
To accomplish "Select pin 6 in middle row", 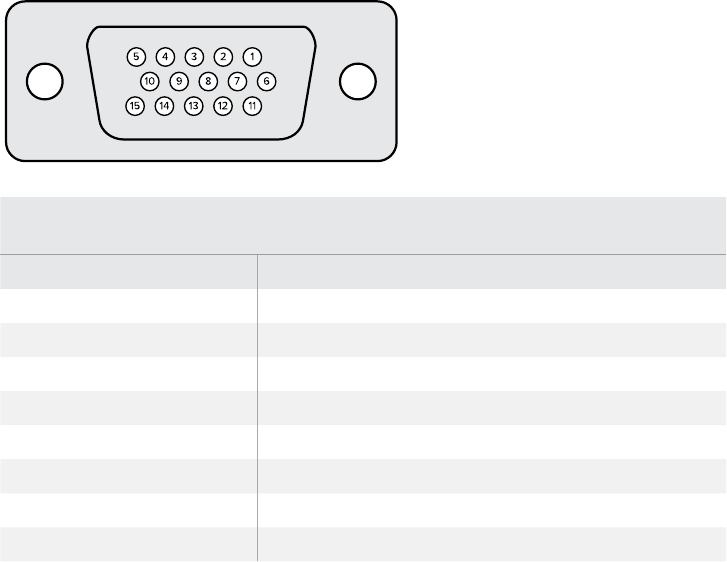I will [267, 82].
